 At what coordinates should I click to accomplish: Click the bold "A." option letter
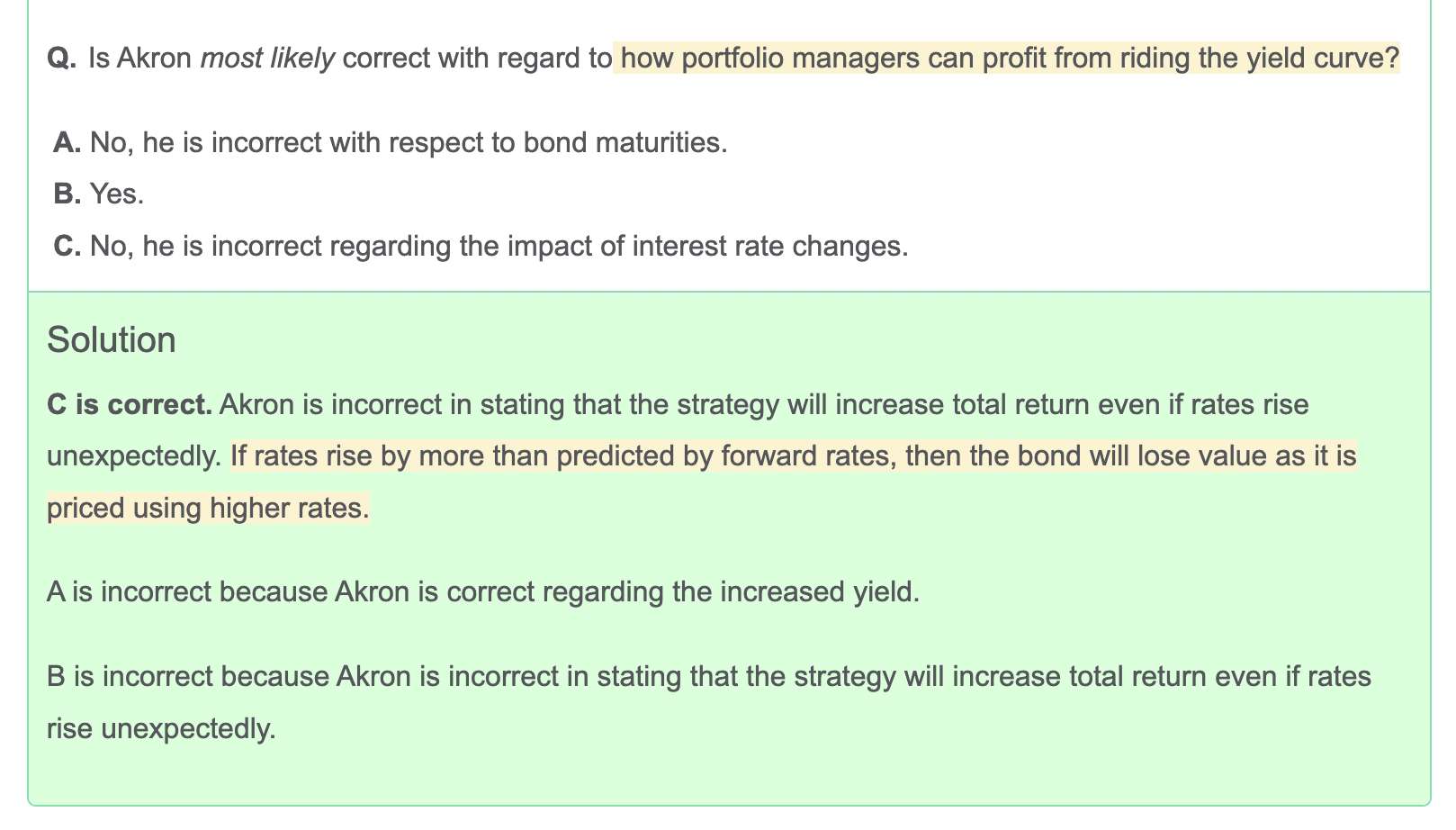click(67, 142)
